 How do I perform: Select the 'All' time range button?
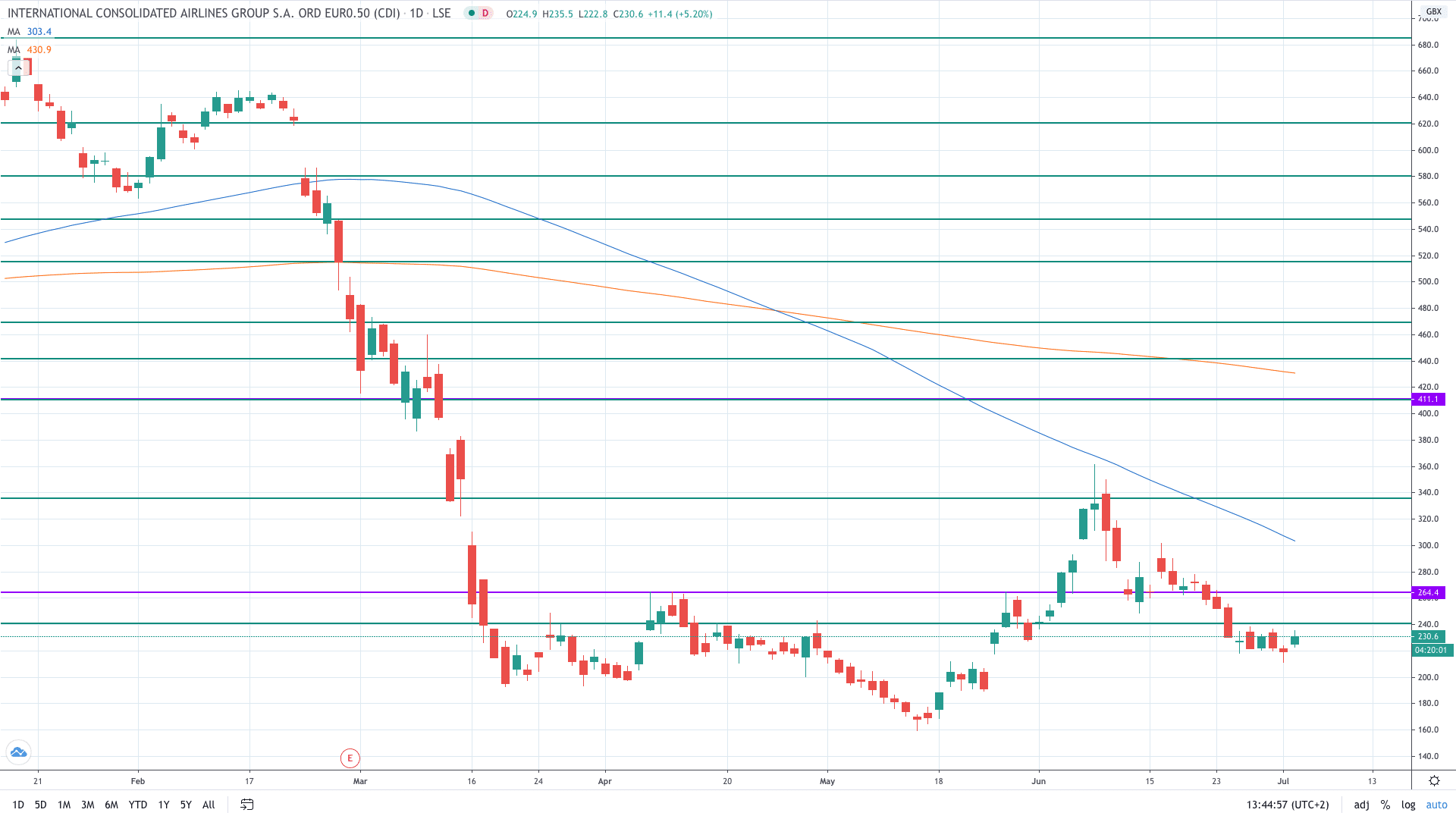[x=209, y=805]
